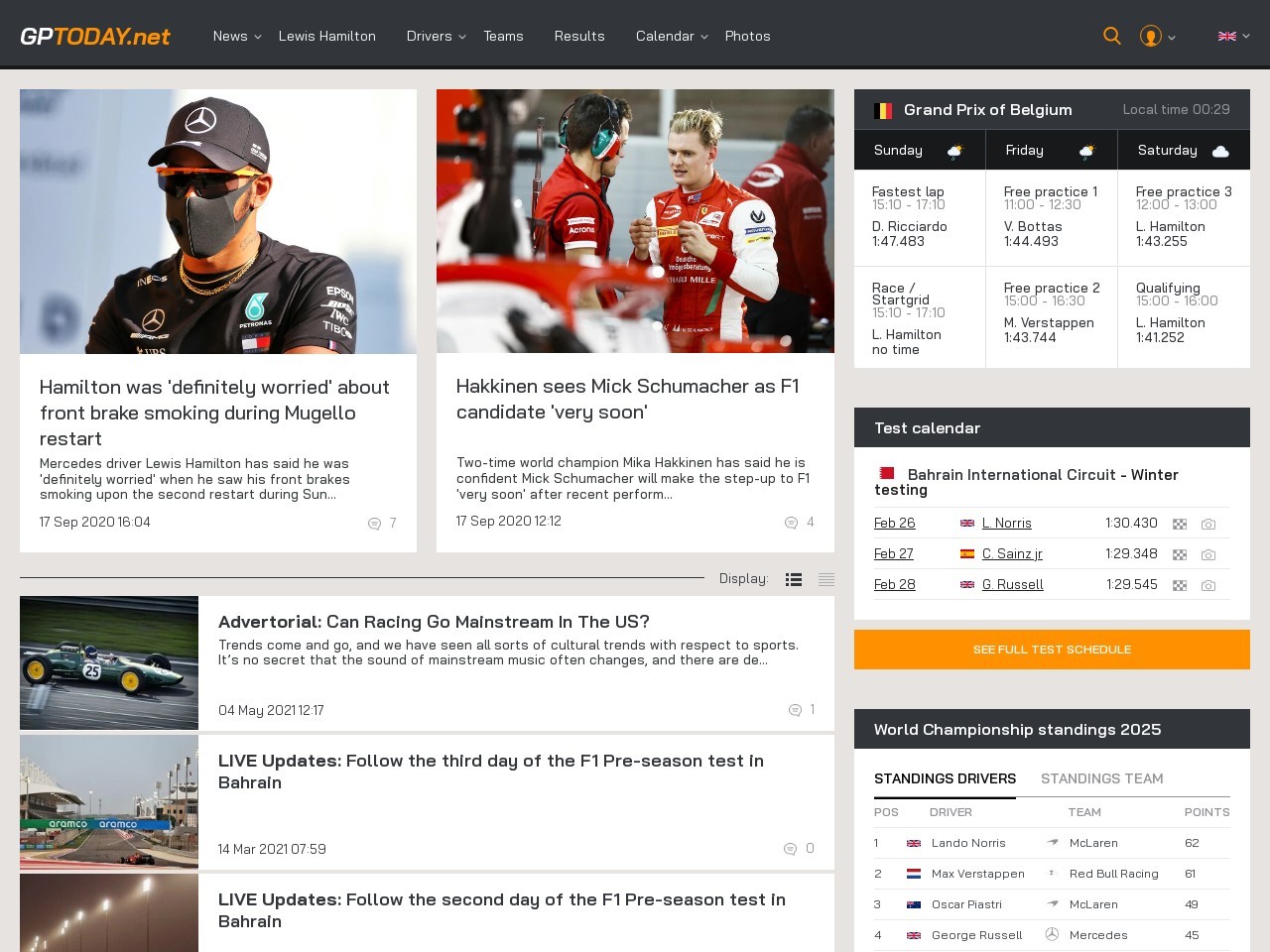Open the user account icon
Image resolution: width=1270 pixels, height=952 pixels.
pos(1150,36)
